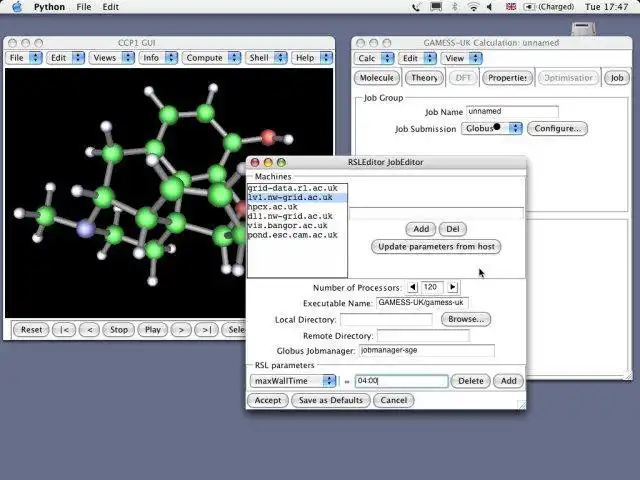Viewport: 640px width, 480px height.
Task: Click the Configure... button
Action: pos(557,128)
